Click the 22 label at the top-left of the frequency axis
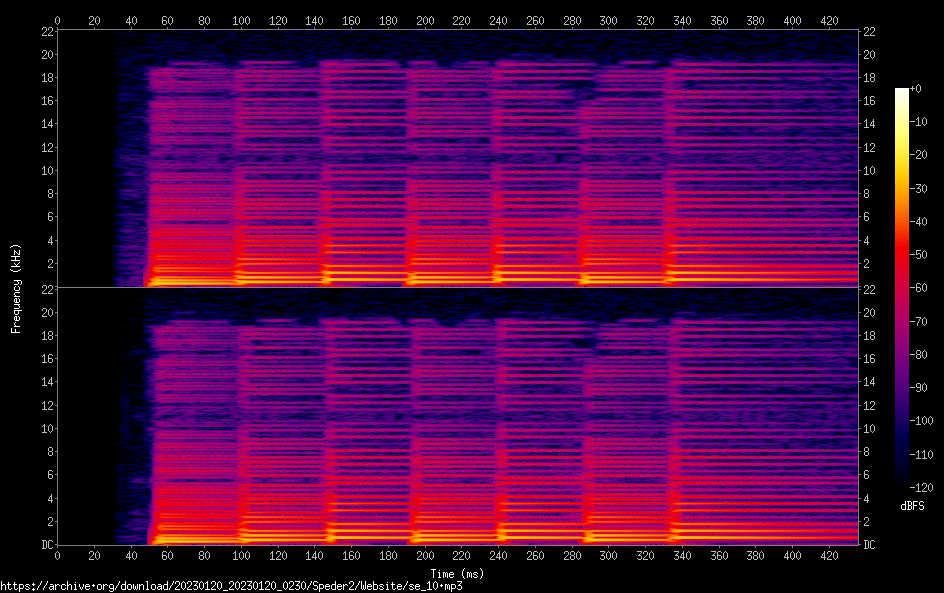The image size is (944, 593). (47, 31)
